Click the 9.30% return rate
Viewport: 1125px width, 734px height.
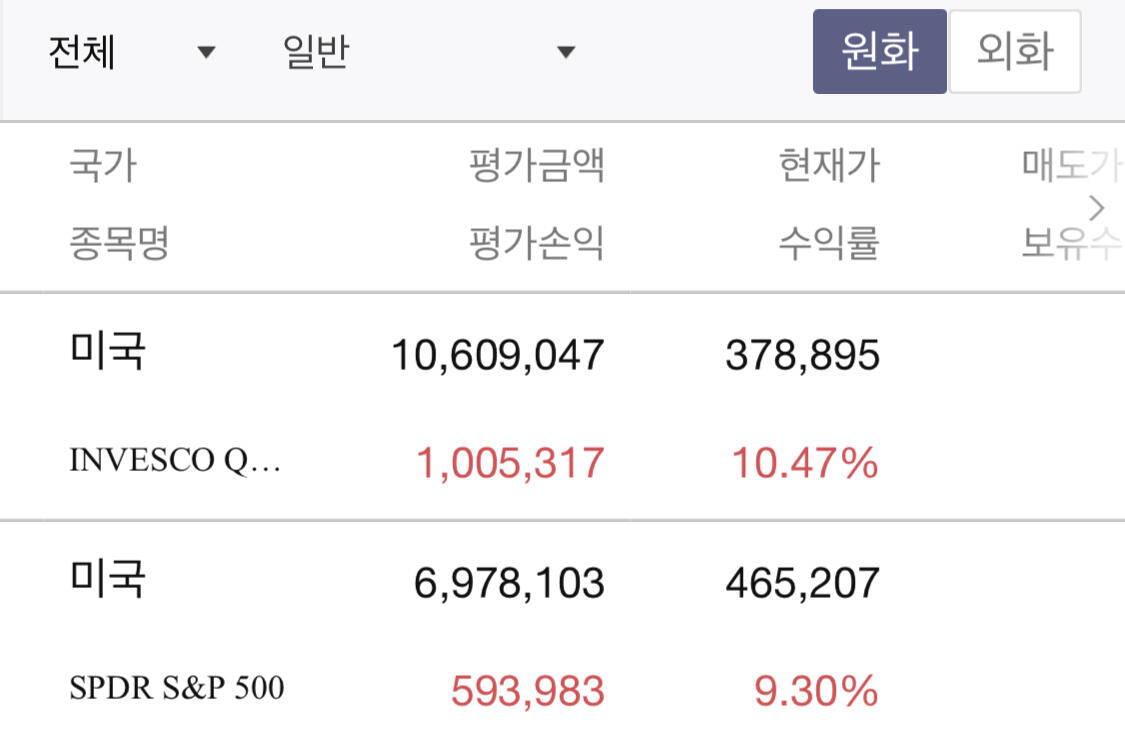pyautogui.click(x=816, y=690)
